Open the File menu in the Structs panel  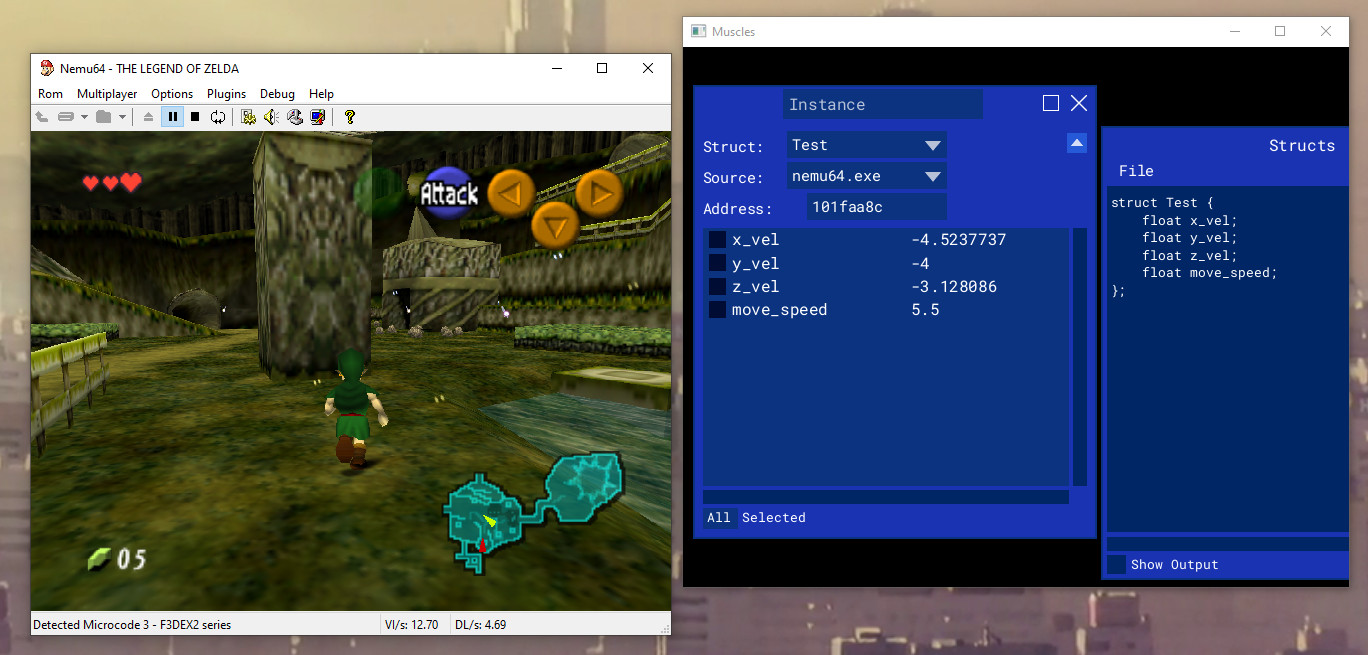click(x=1136, y=171)
